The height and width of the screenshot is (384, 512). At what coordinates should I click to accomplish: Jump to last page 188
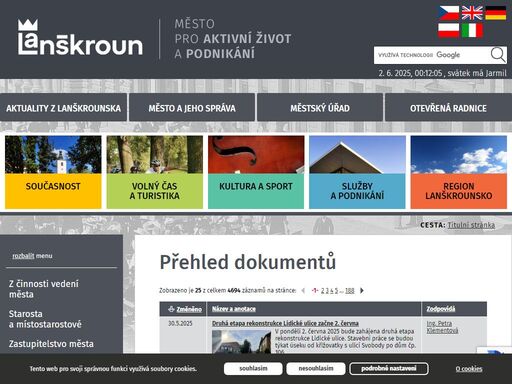coord(350,291)
